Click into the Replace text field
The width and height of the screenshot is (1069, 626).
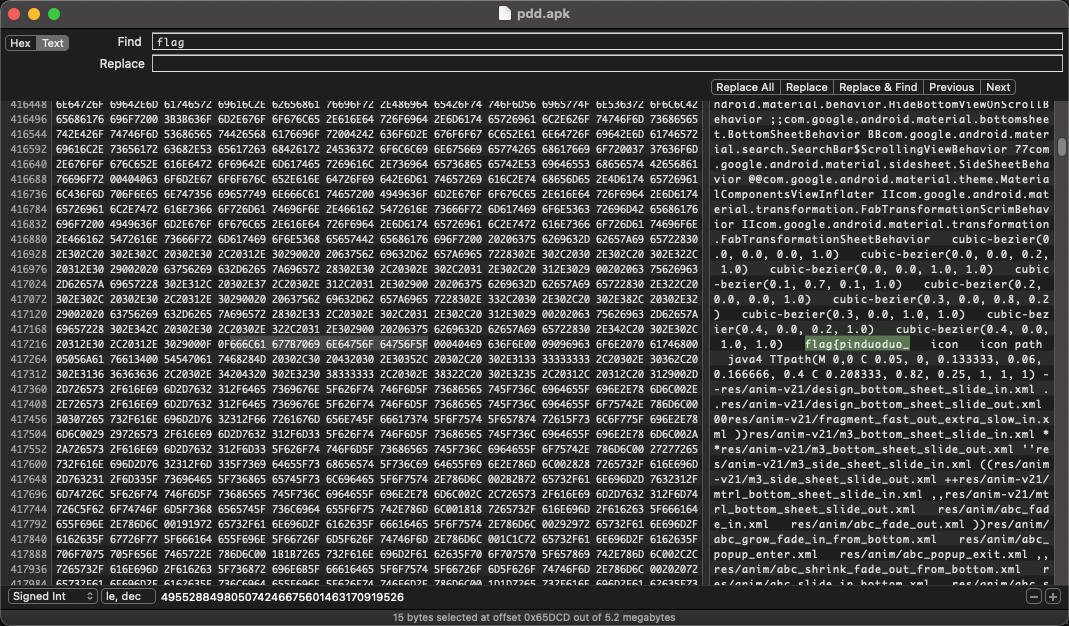click(x=606, y=64)
